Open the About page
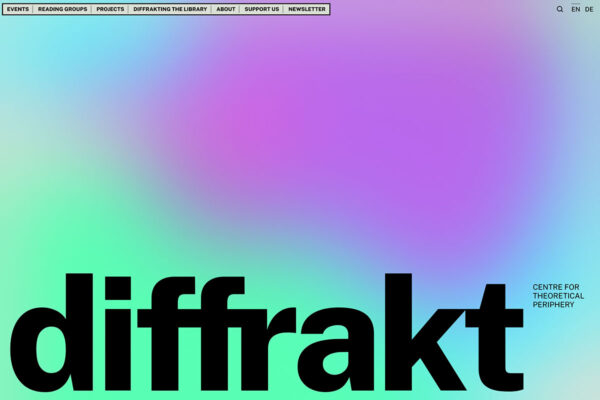Viewport: 600px width, 400px height. 226,9
